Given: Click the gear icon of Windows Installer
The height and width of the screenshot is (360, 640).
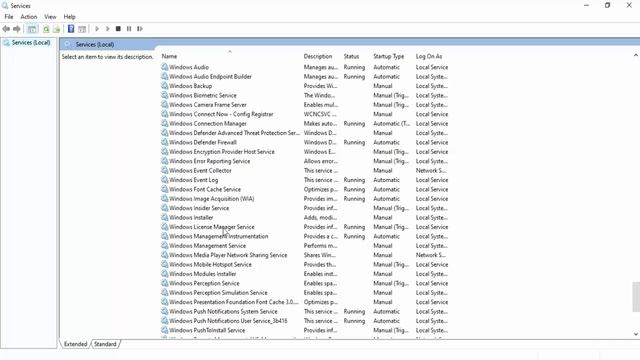Looking at the screenshot, I should point(164,217).
